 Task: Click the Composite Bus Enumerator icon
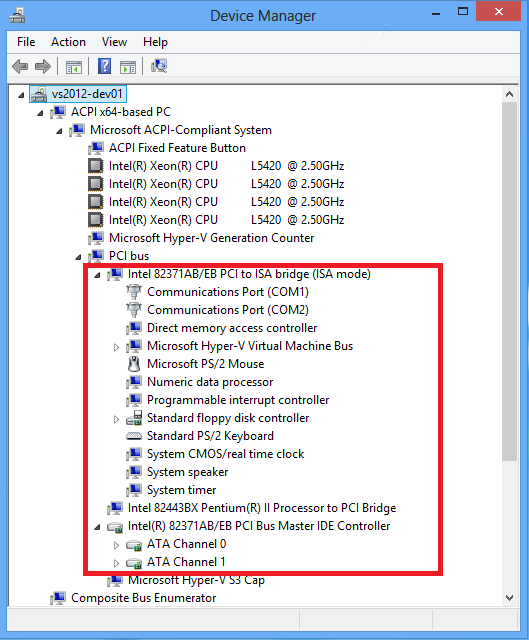tap(58, 598)
